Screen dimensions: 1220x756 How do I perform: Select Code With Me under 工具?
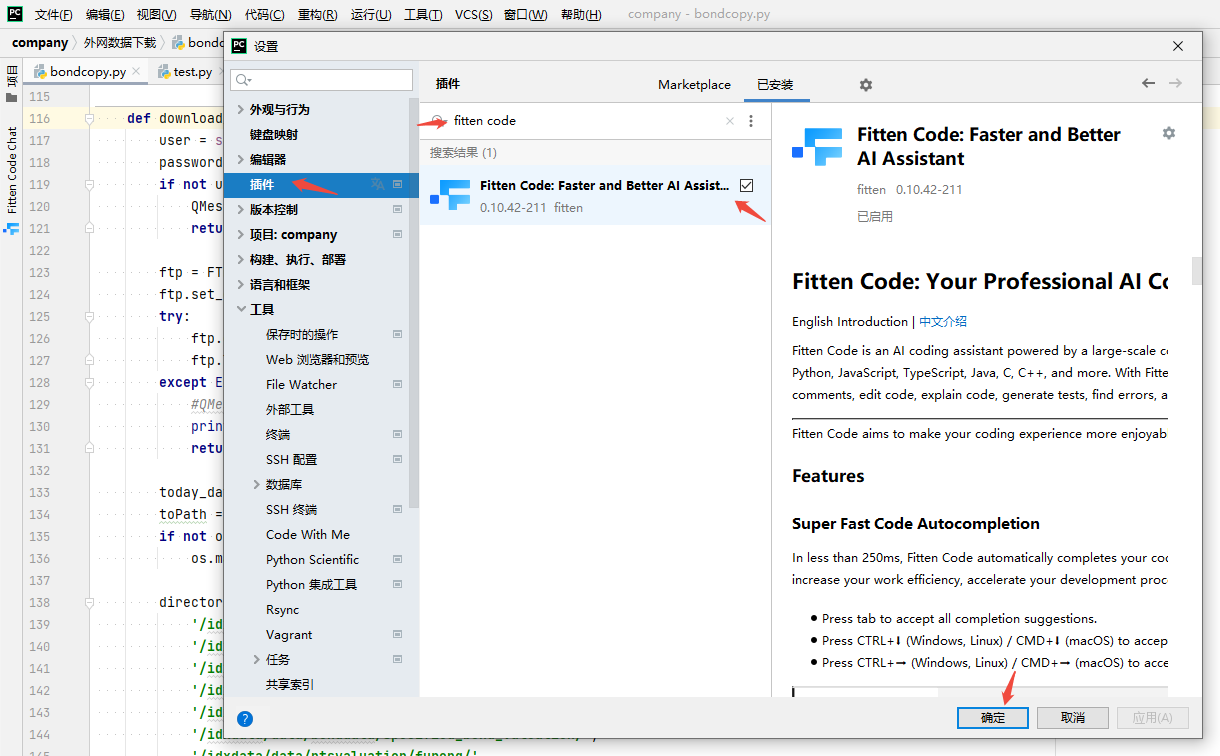tap(307, 534)
